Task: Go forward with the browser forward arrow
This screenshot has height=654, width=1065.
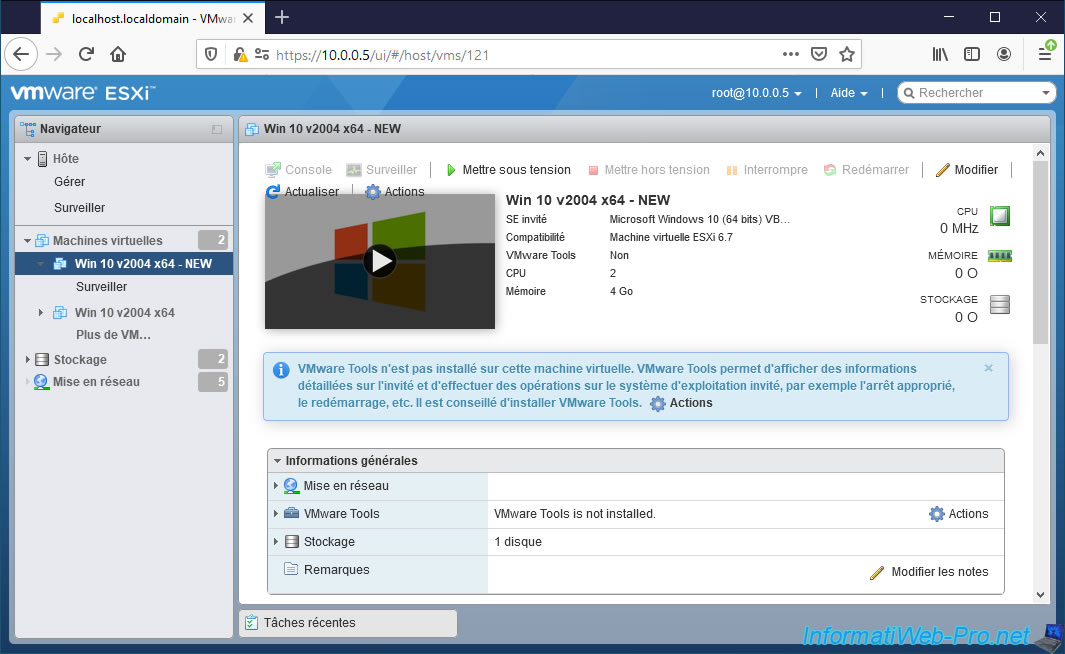Action: coord(54,54)
